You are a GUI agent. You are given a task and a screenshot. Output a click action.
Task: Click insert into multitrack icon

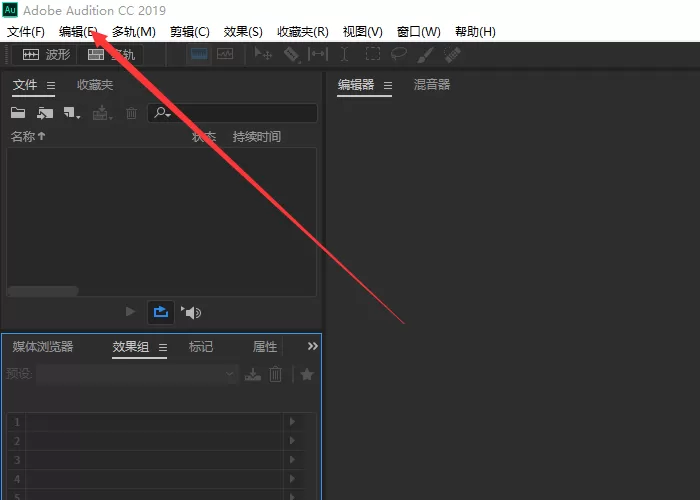(x=102, y=113)
